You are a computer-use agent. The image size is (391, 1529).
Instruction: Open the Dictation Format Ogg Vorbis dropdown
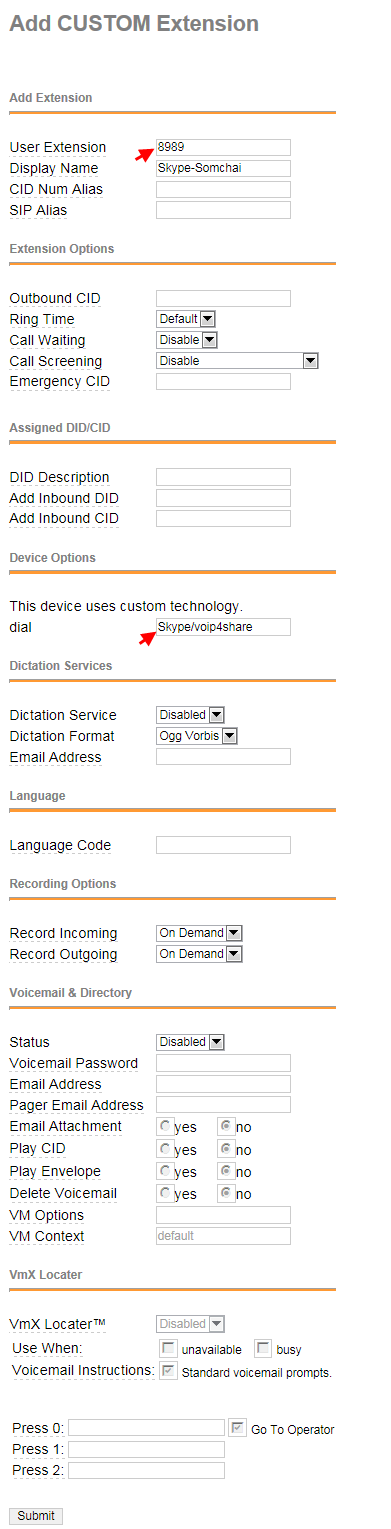click(x=198, y=736)
